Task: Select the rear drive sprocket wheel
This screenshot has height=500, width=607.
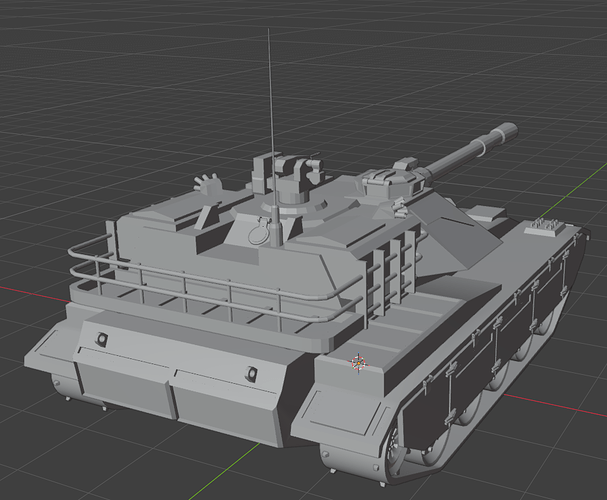Action: (396, 451)
